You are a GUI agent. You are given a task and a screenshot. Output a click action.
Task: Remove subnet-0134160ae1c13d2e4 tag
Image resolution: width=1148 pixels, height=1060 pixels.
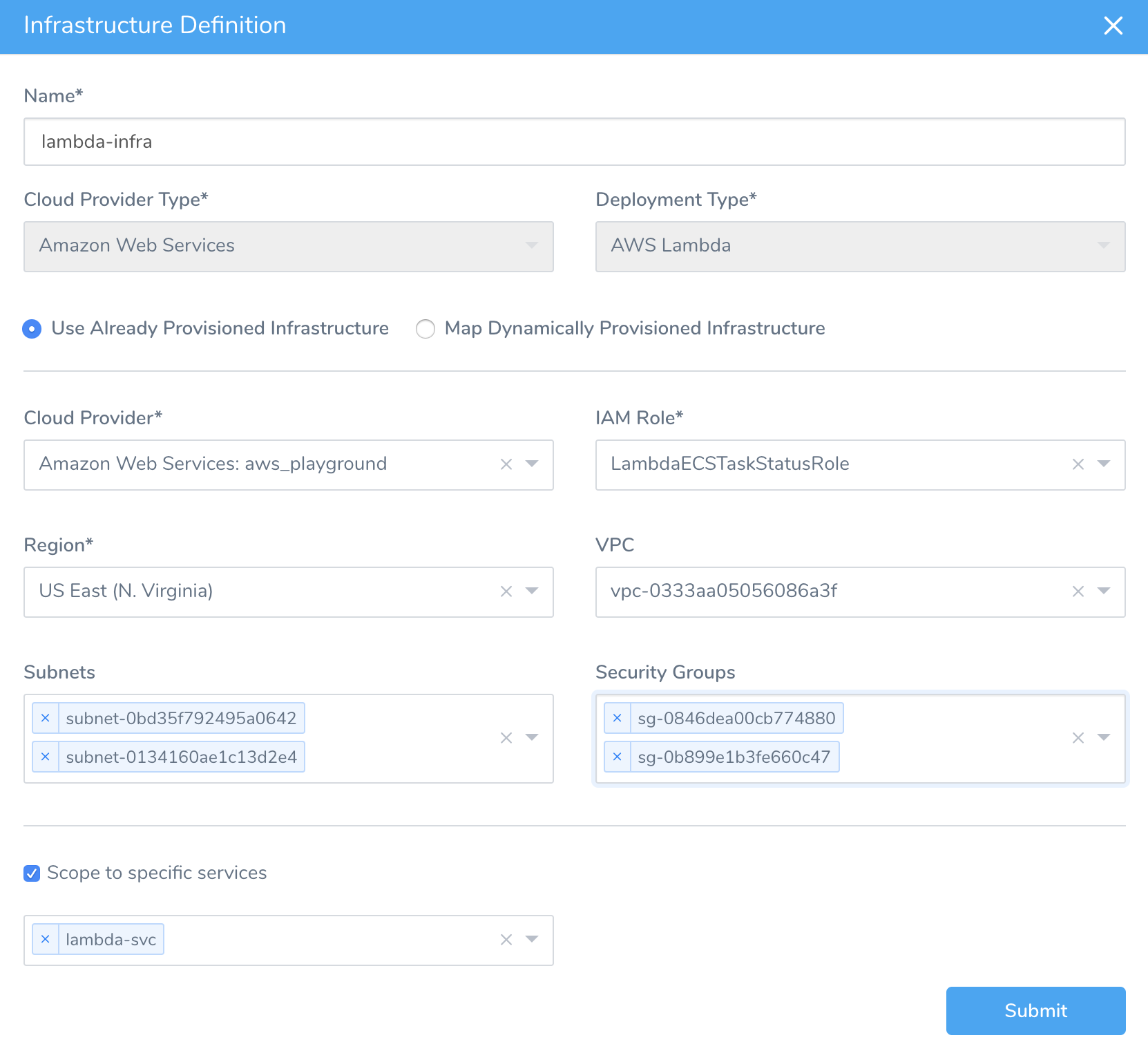tap(46, 757)
